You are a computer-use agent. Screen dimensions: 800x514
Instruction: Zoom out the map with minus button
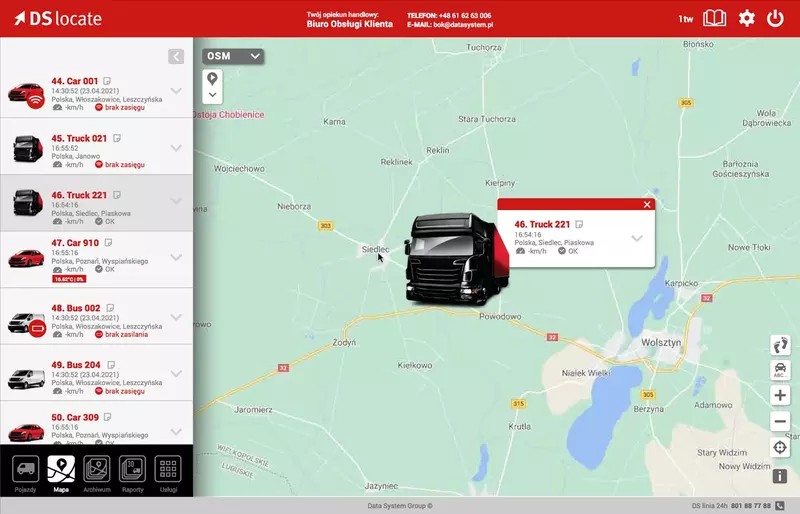tap(780, 421)
